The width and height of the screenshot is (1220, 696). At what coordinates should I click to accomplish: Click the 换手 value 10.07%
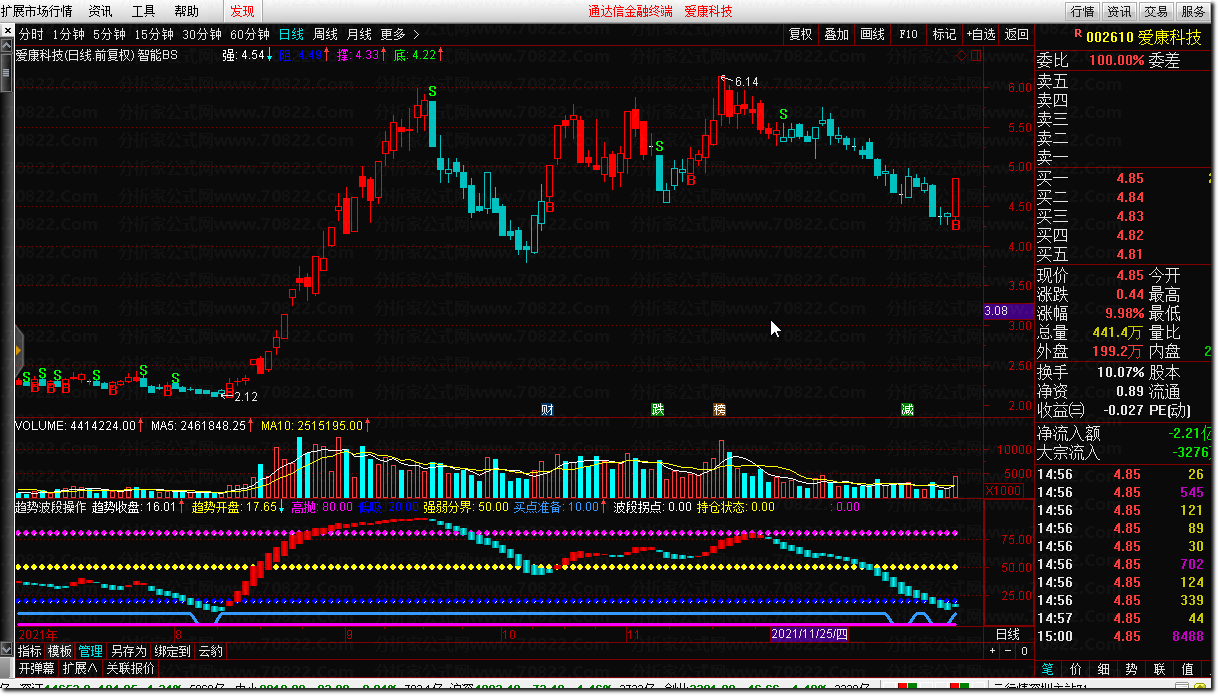(1122, 372)
